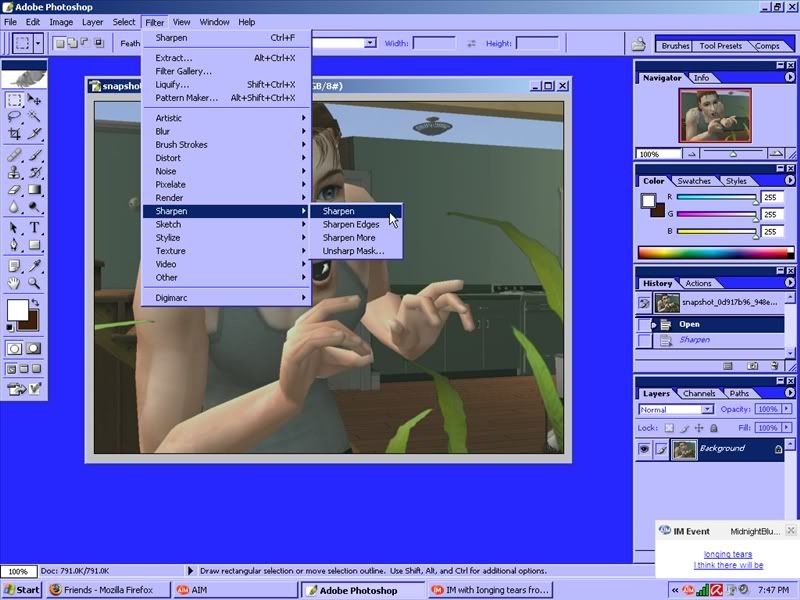Toggle history brush source for Sharpen state
This screenshot has width=800, height=600.
click(x=644, y=340)
